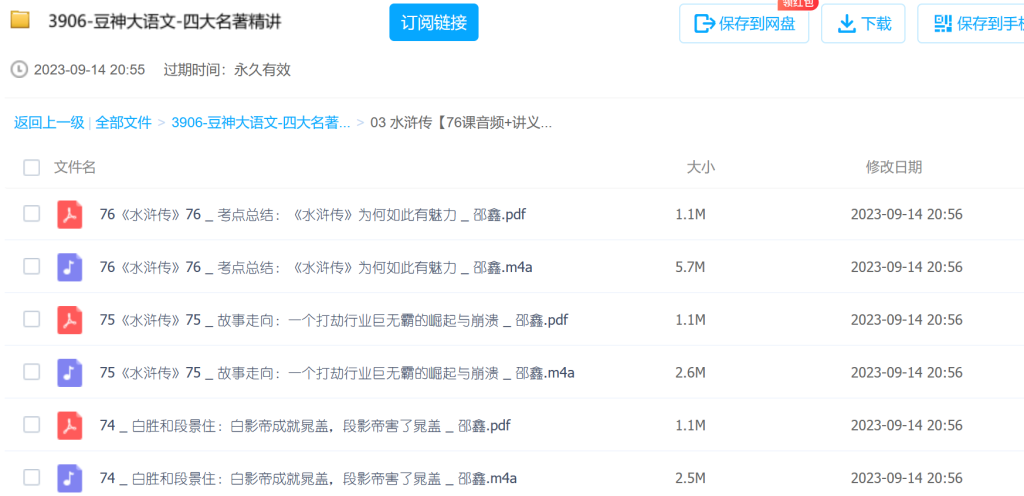This screenshot has width=1024, height=496.
Task: Toggle the select-all checkbox beside 文件名
Action: (31, 168)
